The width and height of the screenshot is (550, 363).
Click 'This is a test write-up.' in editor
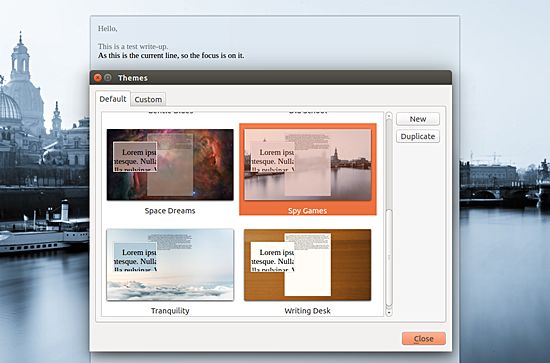pyautogui.click(x=133, y=46)
